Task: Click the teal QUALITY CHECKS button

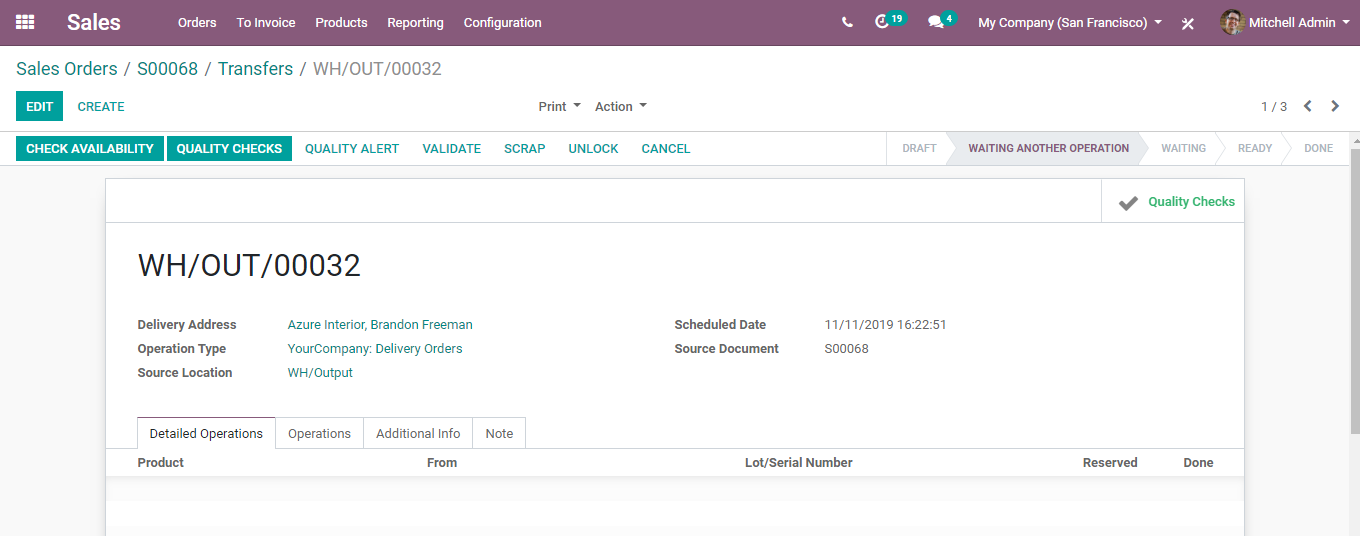Action: pos(229,149)
